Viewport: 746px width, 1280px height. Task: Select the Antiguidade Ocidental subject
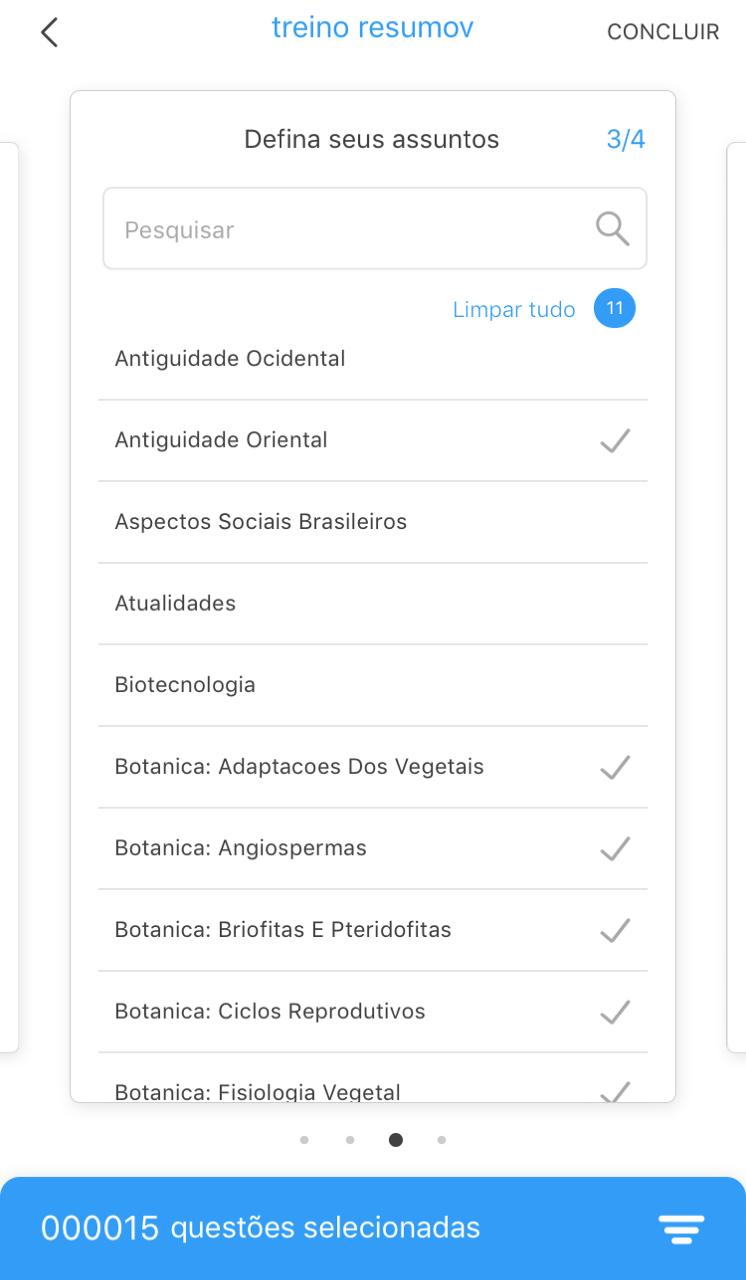(x=230, y=358)
